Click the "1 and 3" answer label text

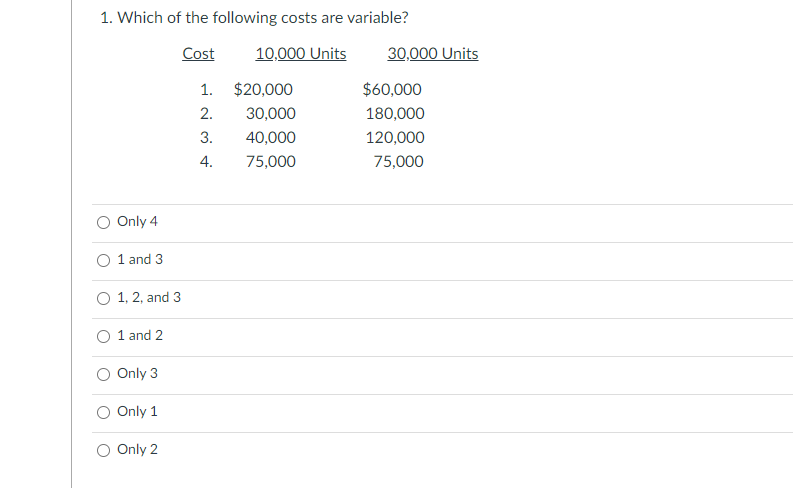click(x=140, y=259)
